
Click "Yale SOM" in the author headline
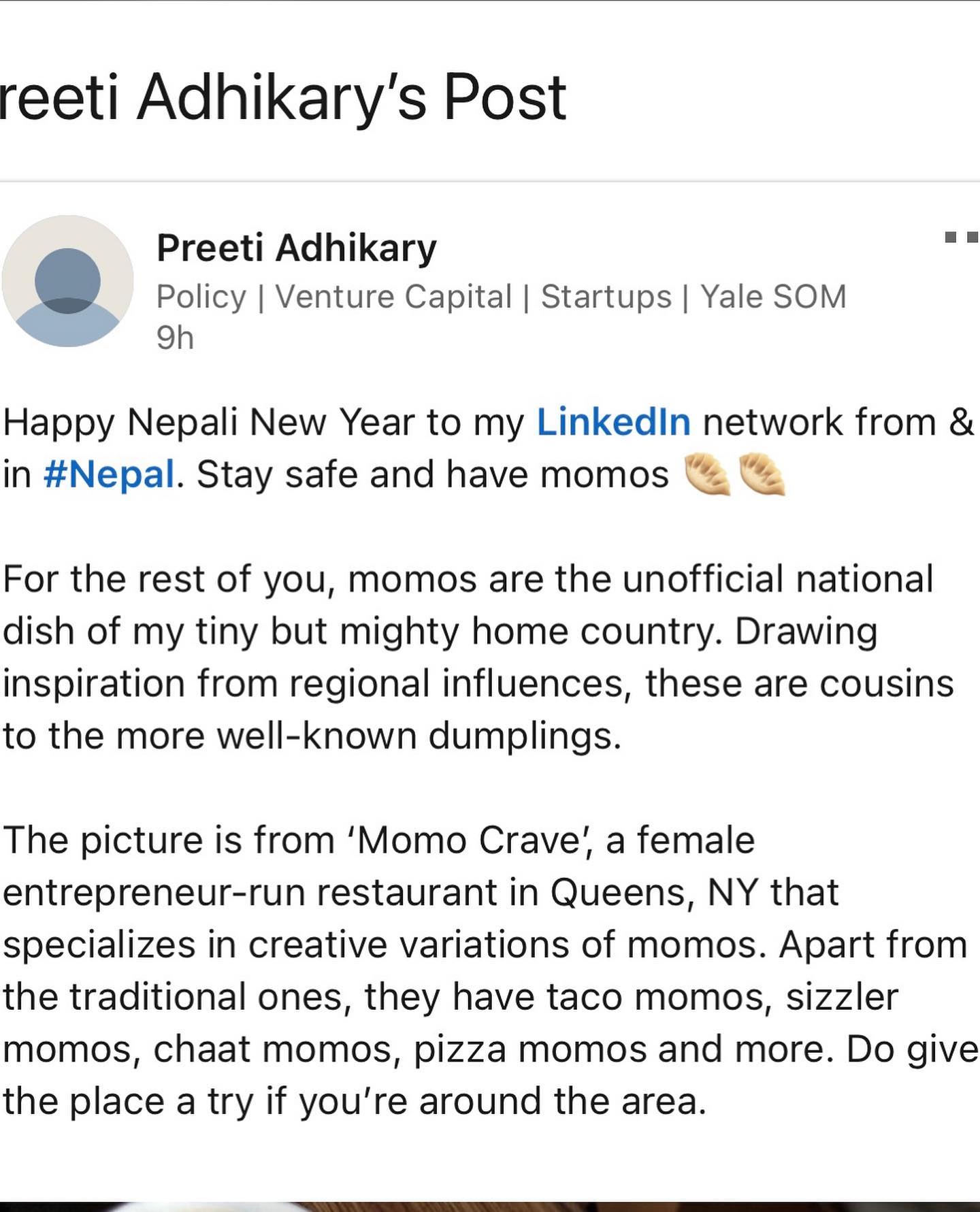pyautogui.click(x=773, y=297)
